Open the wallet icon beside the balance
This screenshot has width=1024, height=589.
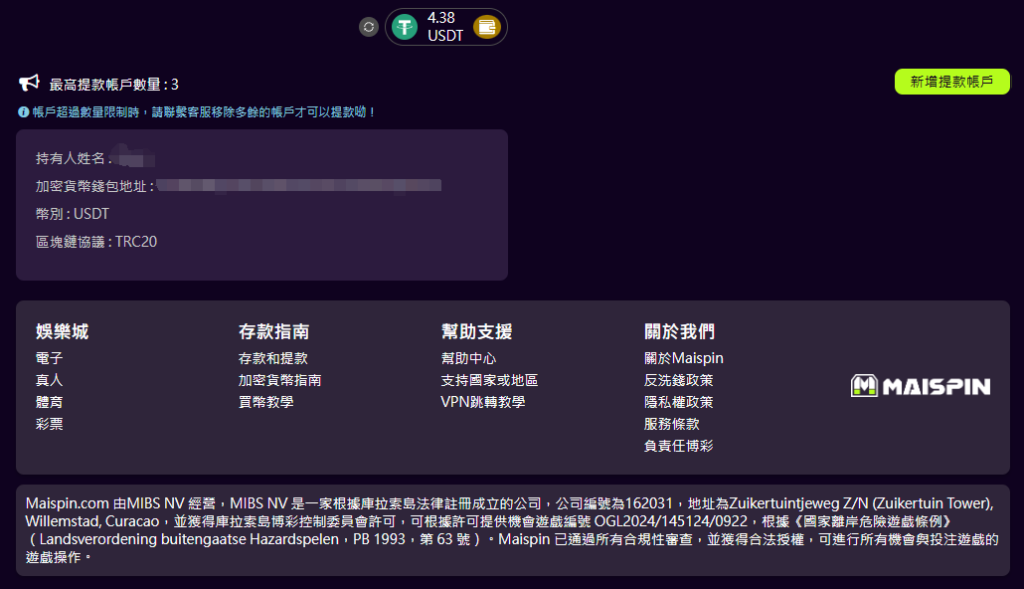tap(487, 27)
